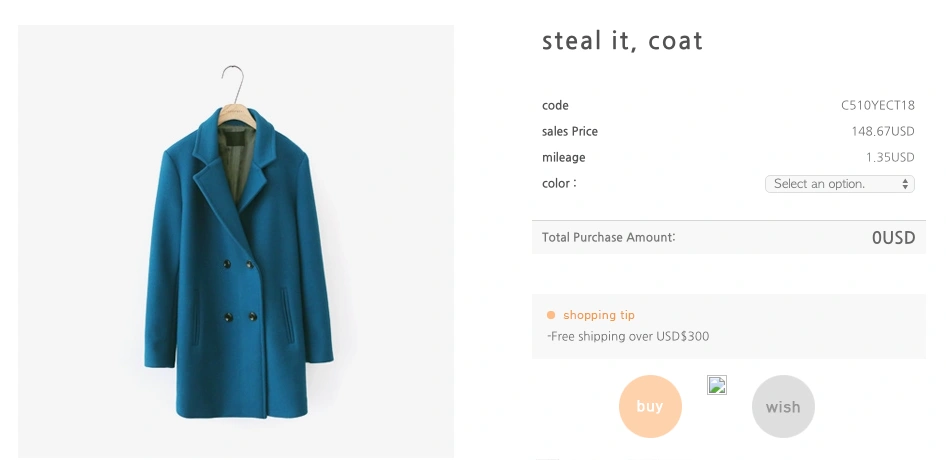Click the "code" field label
Screen dimensions: 946x460
pyautogui.click(x=555, y=106)
